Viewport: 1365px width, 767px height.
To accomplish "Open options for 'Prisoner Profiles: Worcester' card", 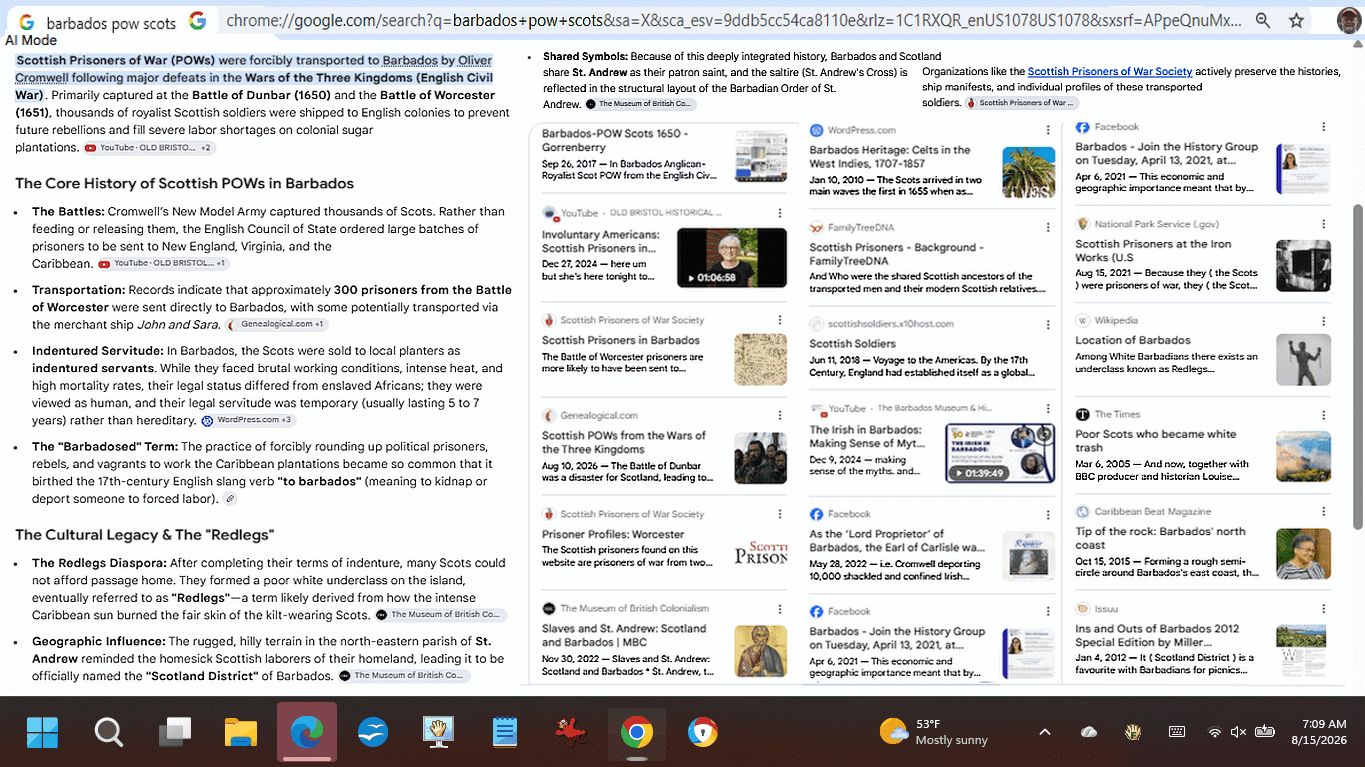I will [781, 514].
